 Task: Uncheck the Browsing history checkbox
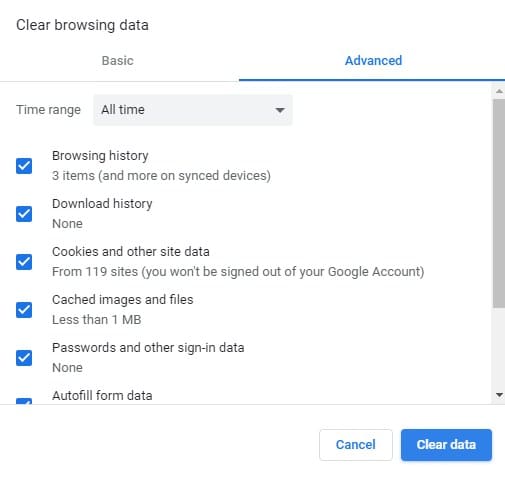tap(24, 166)
